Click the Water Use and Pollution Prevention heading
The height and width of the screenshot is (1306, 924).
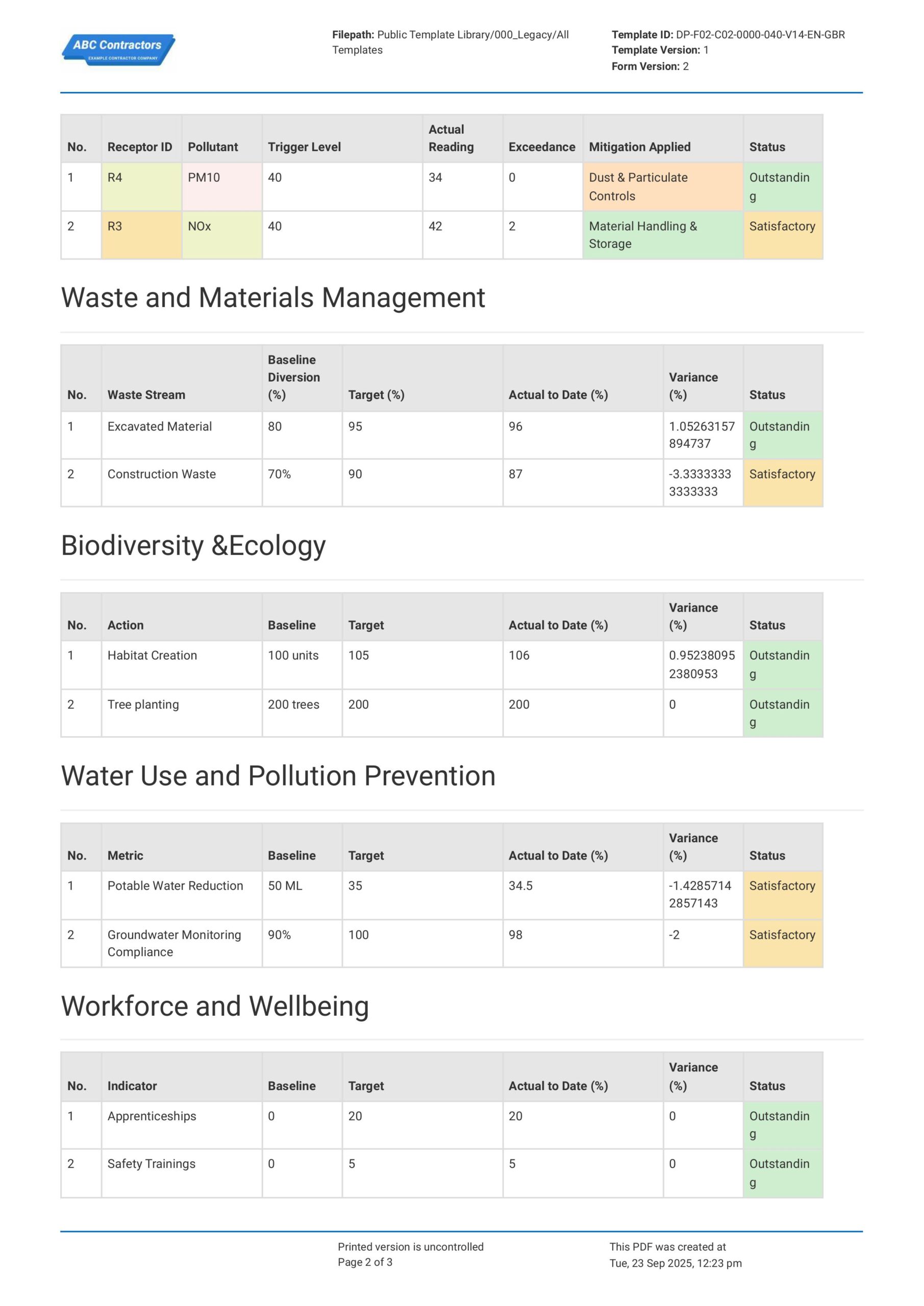pyautogui.click(x=278, y=776)
